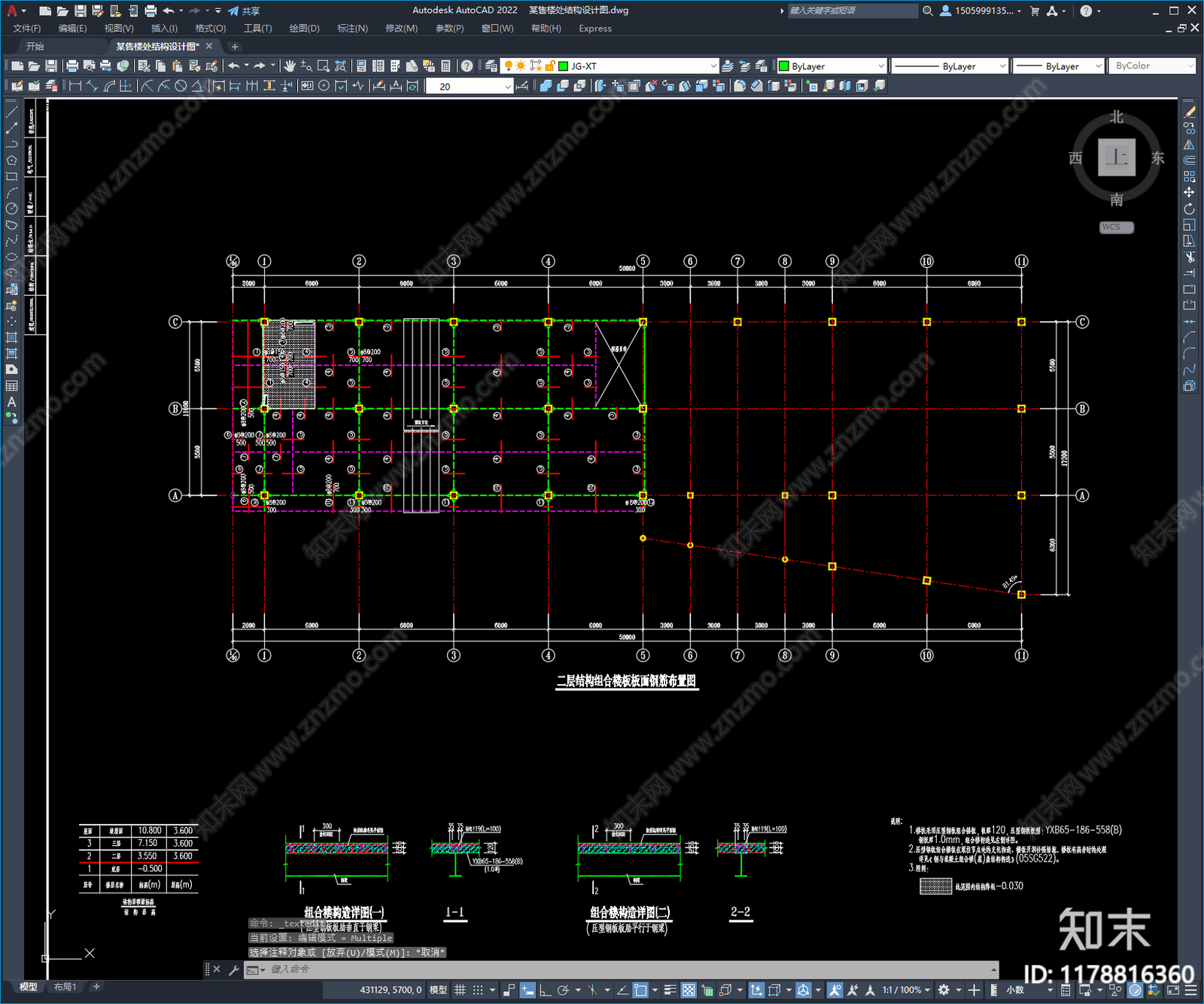Open the QuickCalc calculator icon
The image size is (1204, 1004).
tap(445, 66)
